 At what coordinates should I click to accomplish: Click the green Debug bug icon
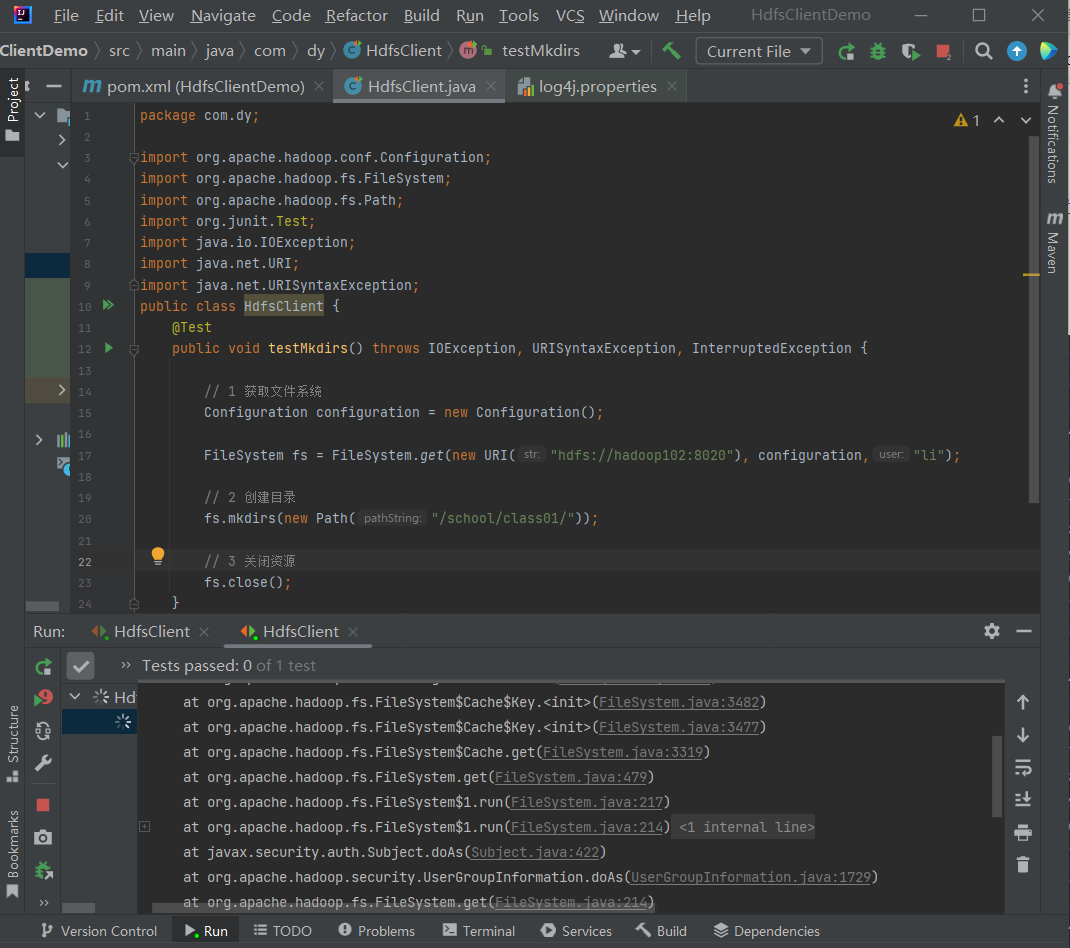pyautogui.click(x=878, y=51)
